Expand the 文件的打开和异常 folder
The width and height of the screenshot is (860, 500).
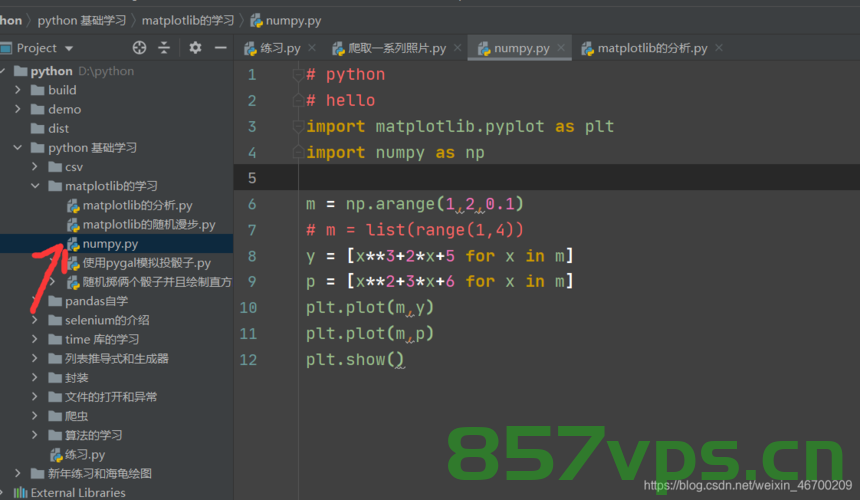35,397
